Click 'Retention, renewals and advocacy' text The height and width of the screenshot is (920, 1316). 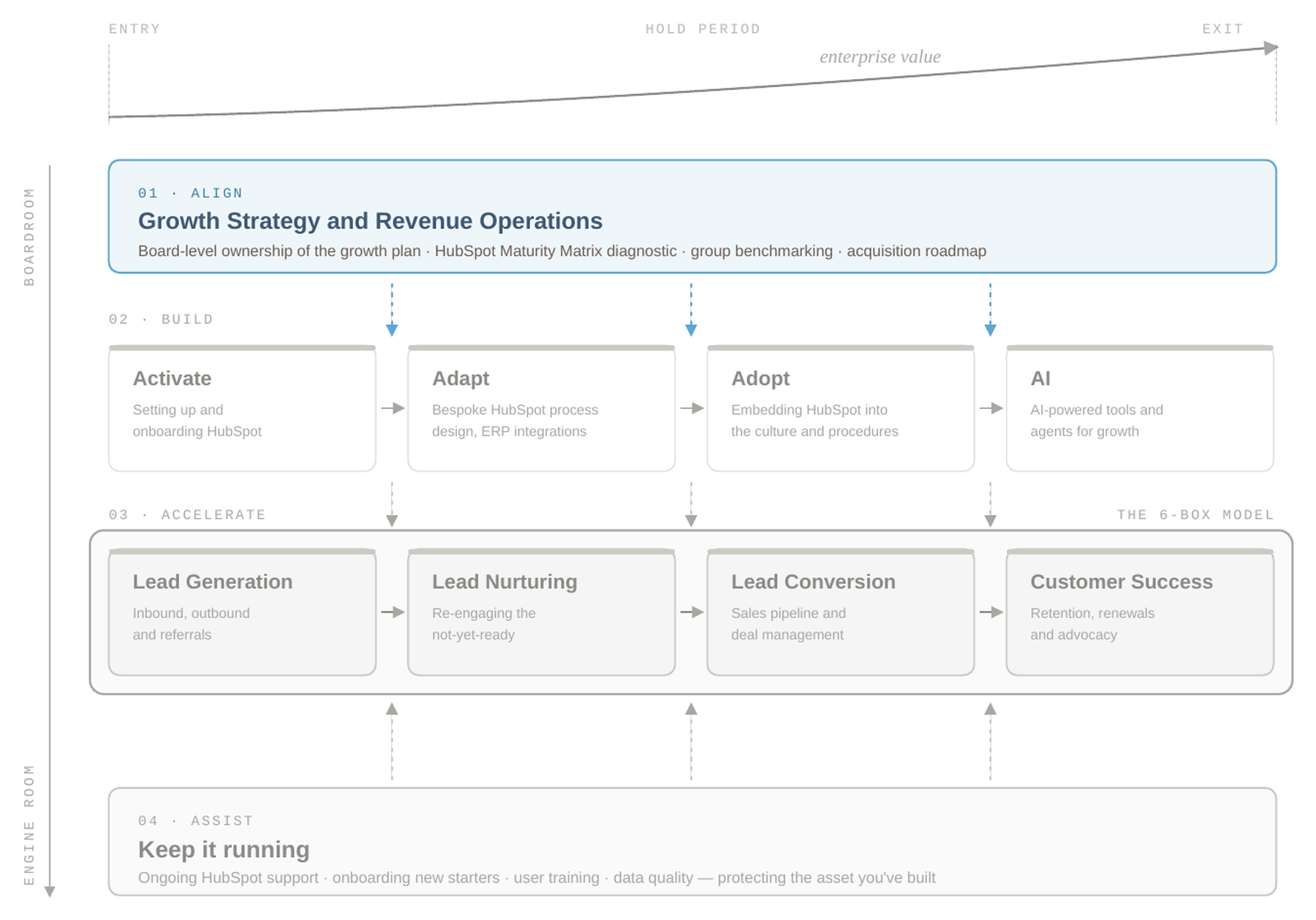tap(1092, 624)
